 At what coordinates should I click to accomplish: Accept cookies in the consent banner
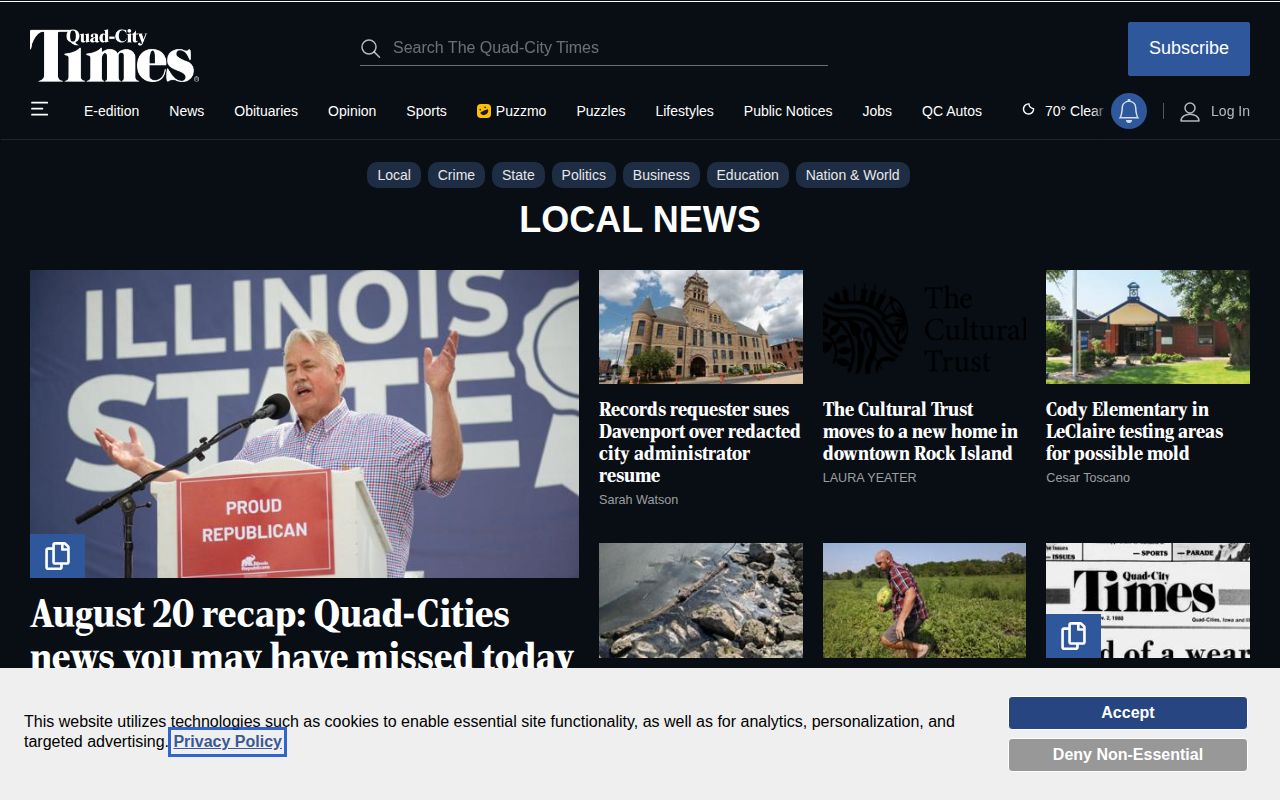pyautogui.click(x=1128, y=713)
